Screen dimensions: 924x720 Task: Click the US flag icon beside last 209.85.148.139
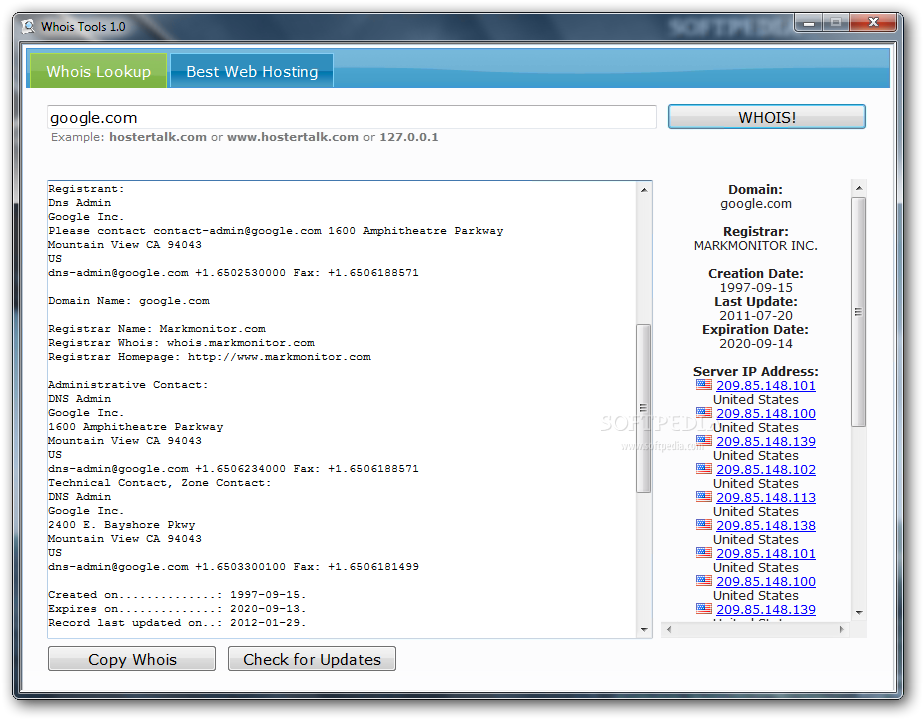[x=704, y=608]
